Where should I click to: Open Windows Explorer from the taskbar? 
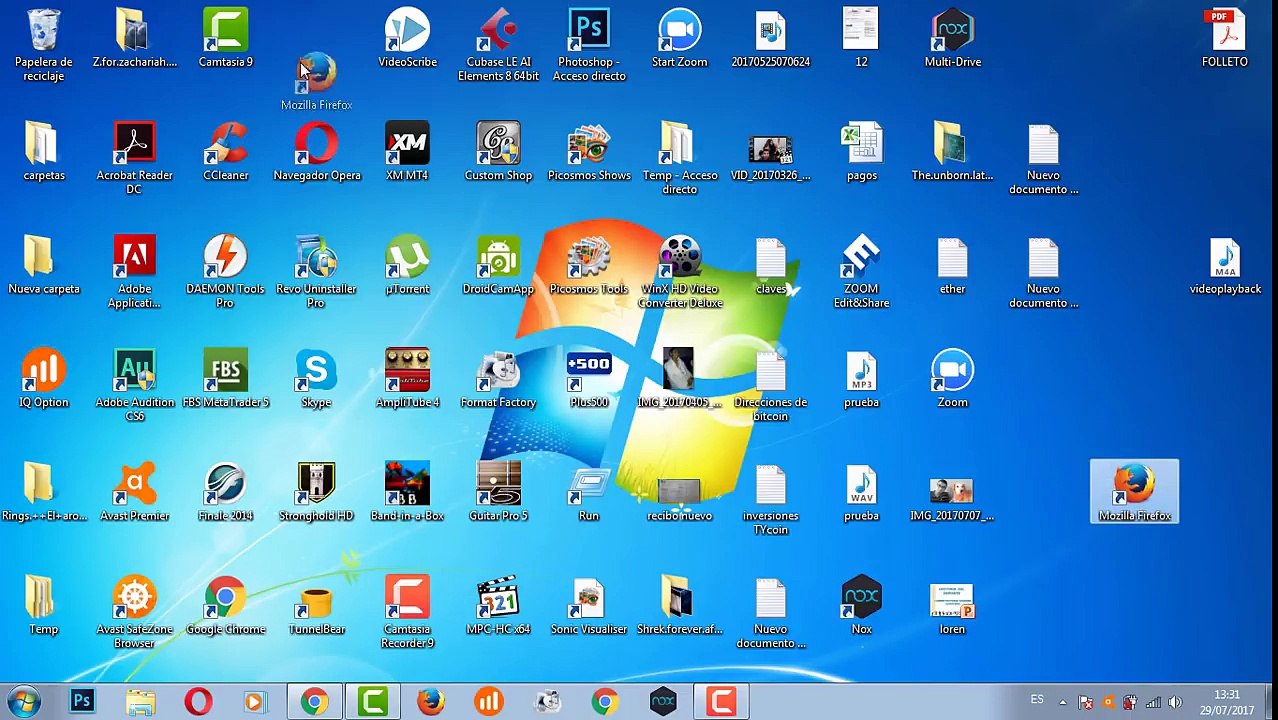point(140,702)
